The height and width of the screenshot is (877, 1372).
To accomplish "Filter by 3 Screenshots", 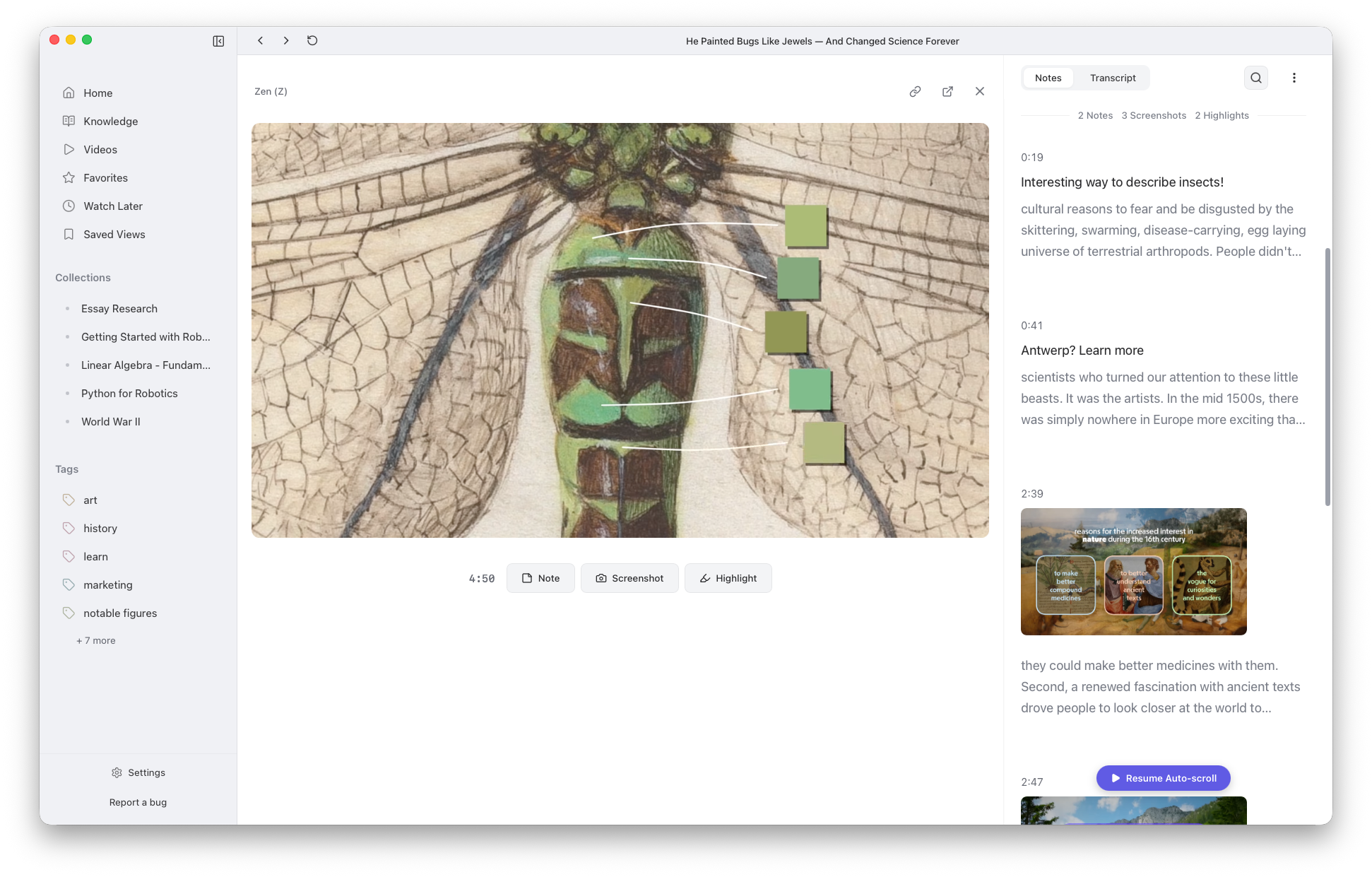I will [x=1154, y=115].
